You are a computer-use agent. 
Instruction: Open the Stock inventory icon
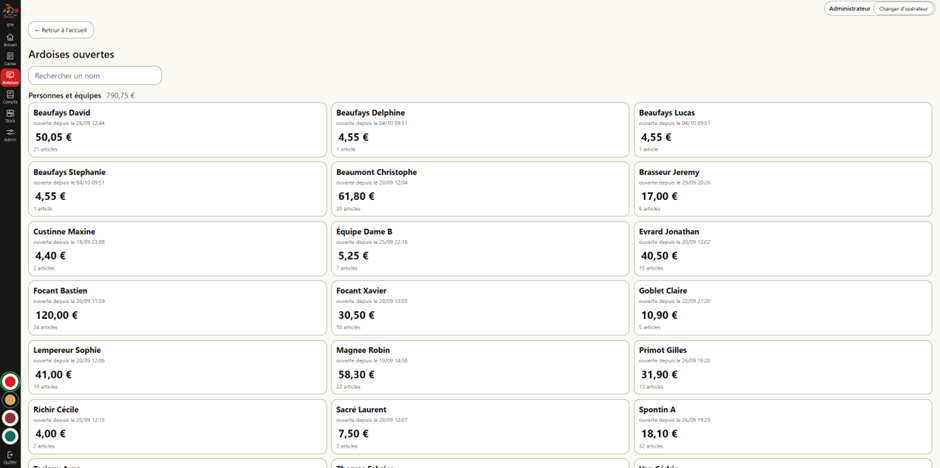click(x=10, y=116)
